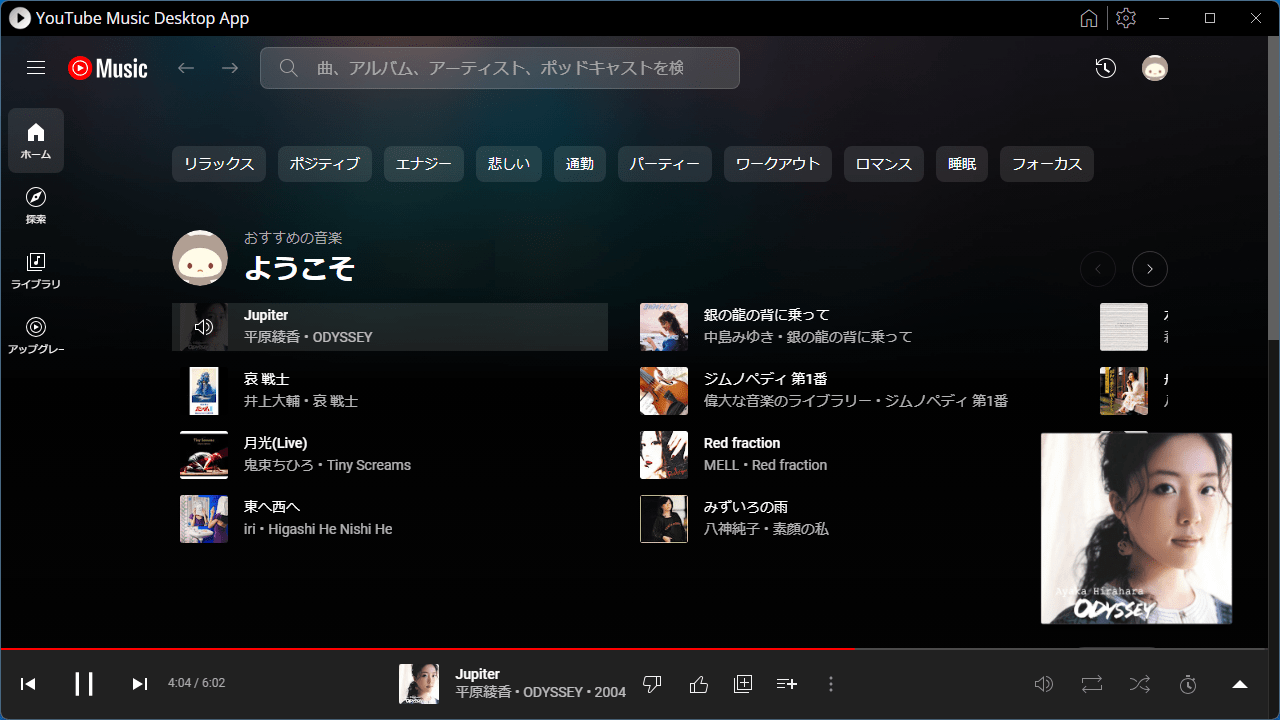This screenshot has height=720, width=1280.
Task: Dislike Jupiter with thumbs down
Action: coord(652,684)
